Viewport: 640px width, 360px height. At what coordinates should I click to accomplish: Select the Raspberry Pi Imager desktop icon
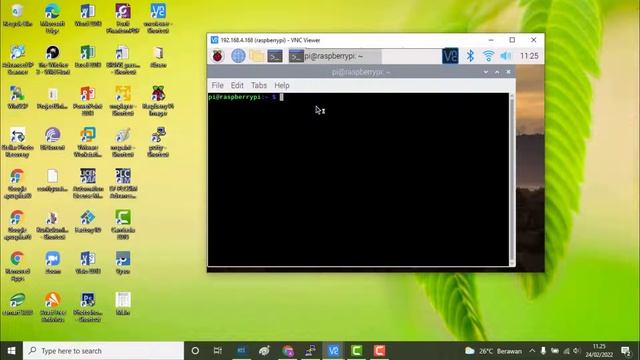click(158, 101)
